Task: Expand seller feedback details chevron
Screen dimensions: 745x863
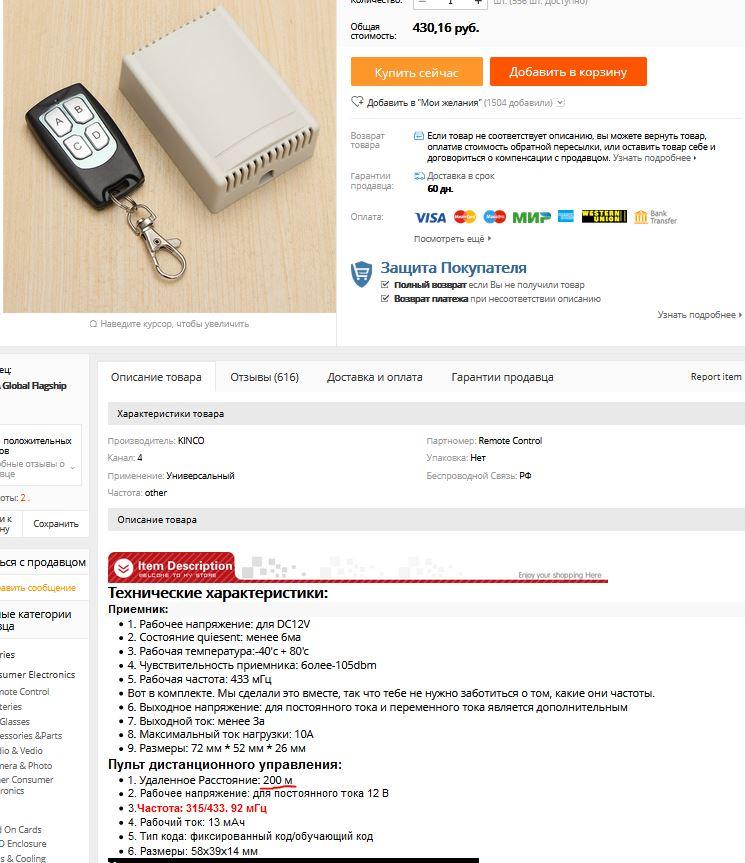Action: (73, 468)
